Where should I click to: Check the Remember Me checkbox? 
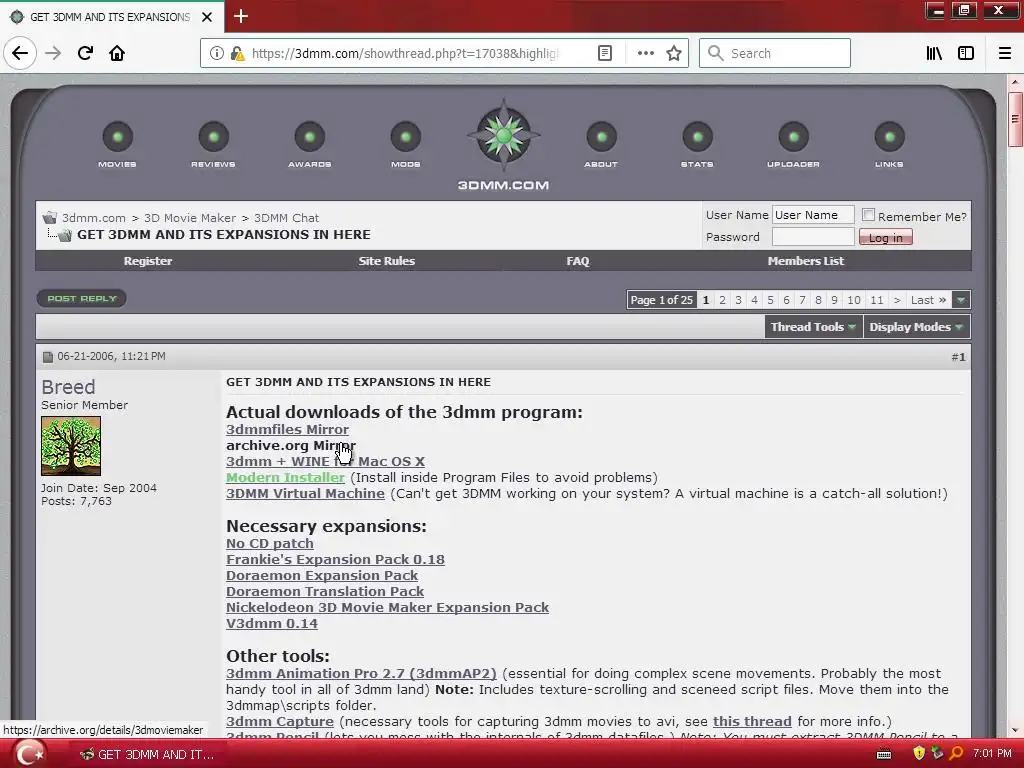[x=869, y=215]
